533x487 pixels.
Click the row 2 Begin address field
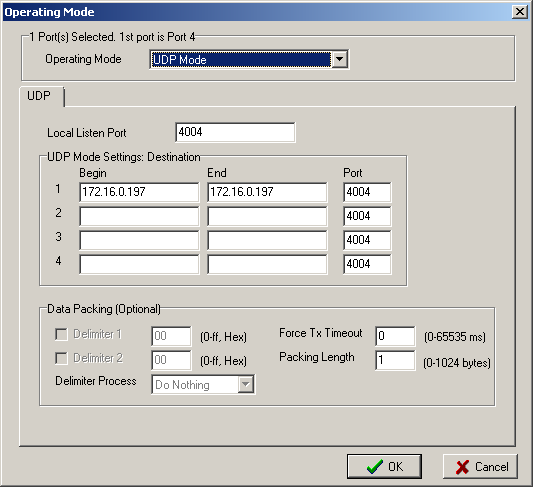click(139, 216)
